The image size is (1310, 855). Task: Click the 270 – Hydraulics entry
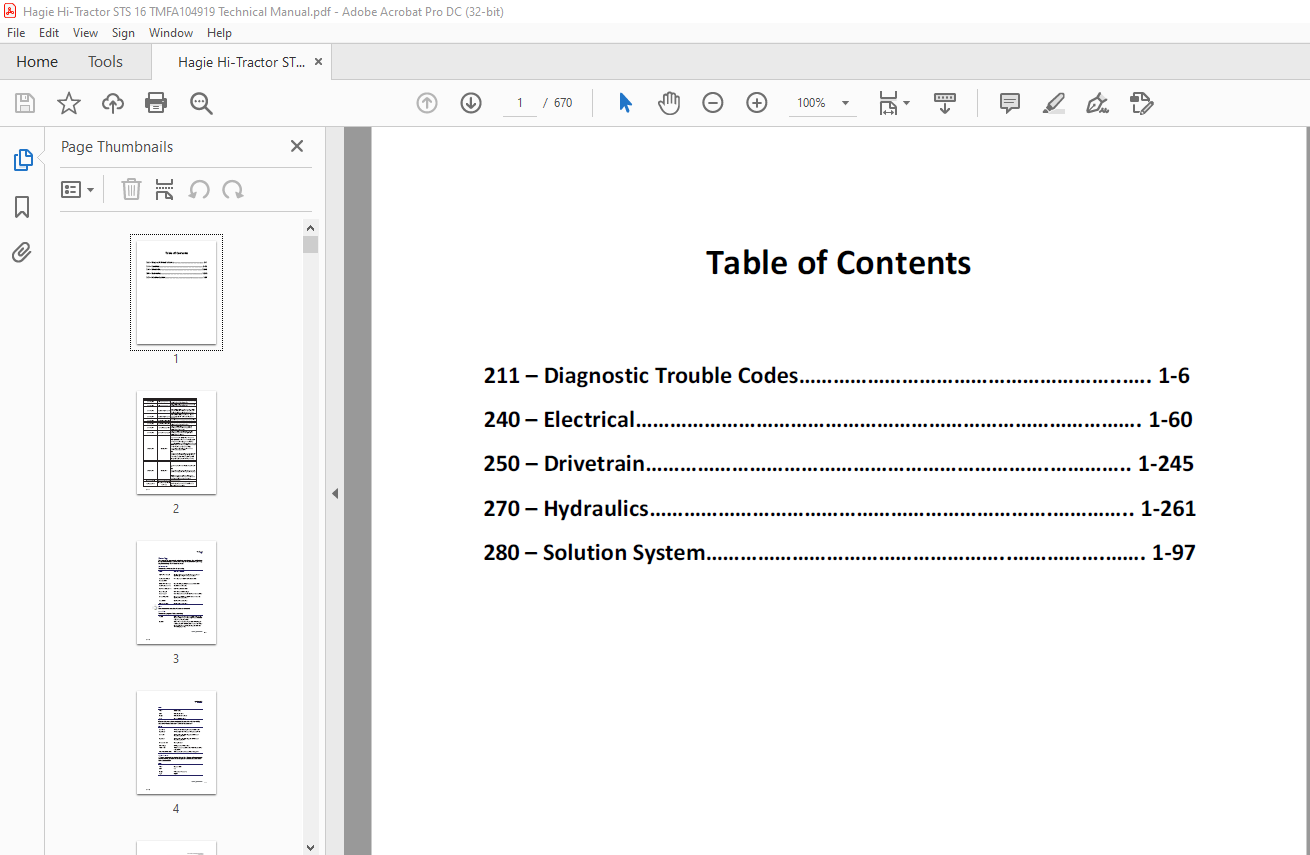click(840, 508)
